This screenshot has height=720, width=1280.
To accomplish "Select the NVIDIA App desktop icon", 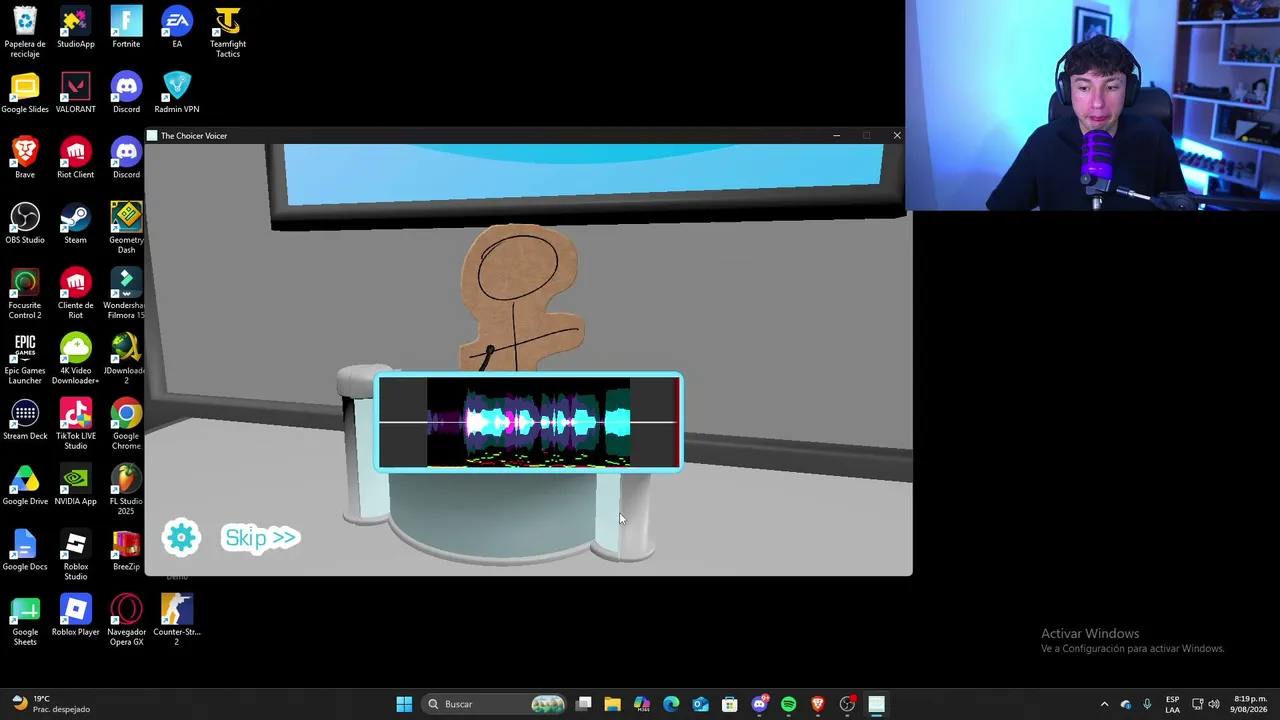I will [76, 485].
